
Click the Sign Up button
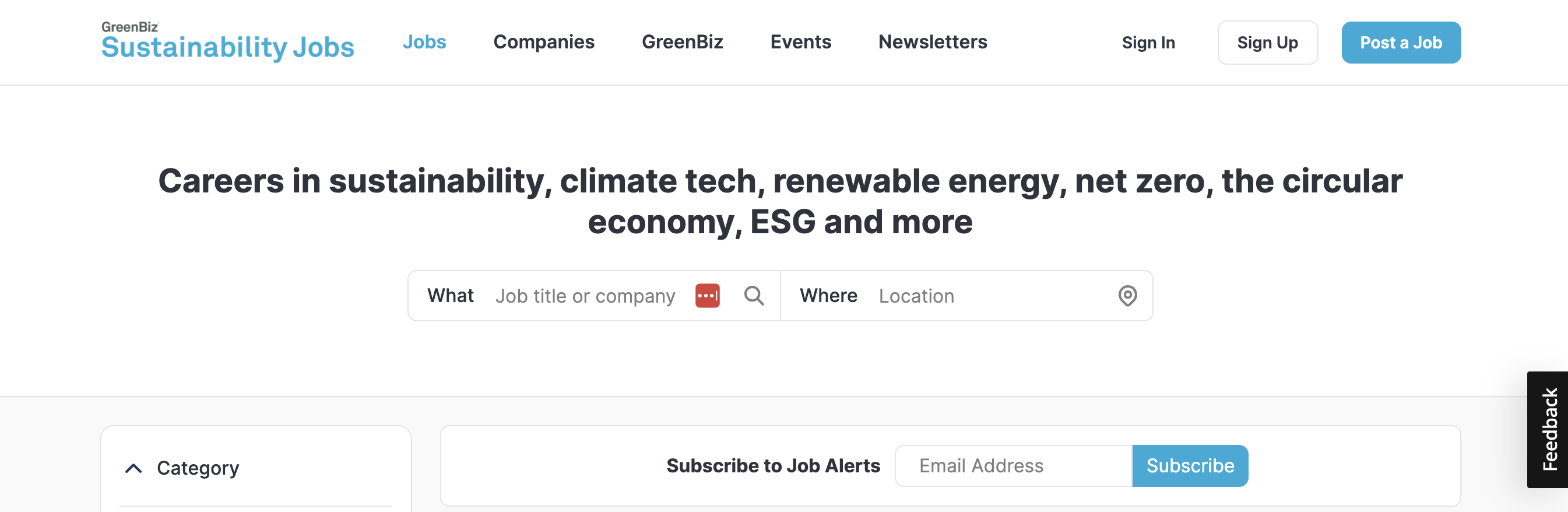pyautogui.click(x=1267, y=43)
